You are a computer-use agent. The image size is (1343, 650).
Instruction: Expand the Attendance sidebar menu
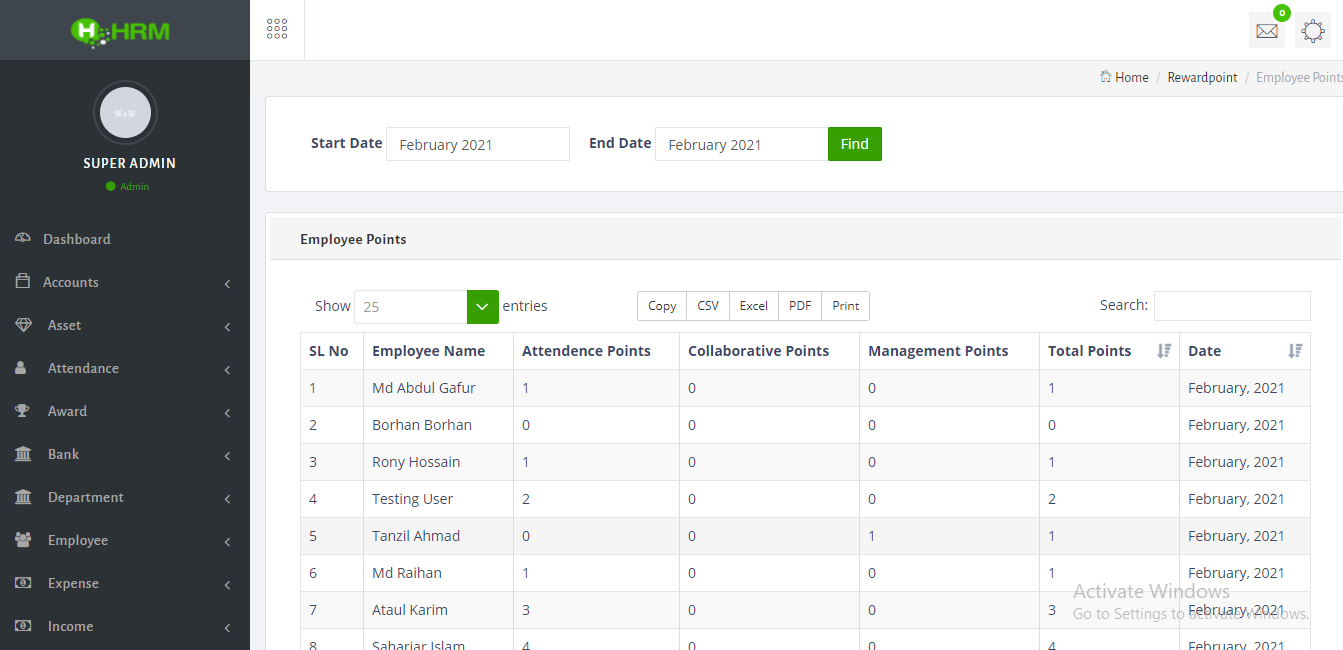125,368
